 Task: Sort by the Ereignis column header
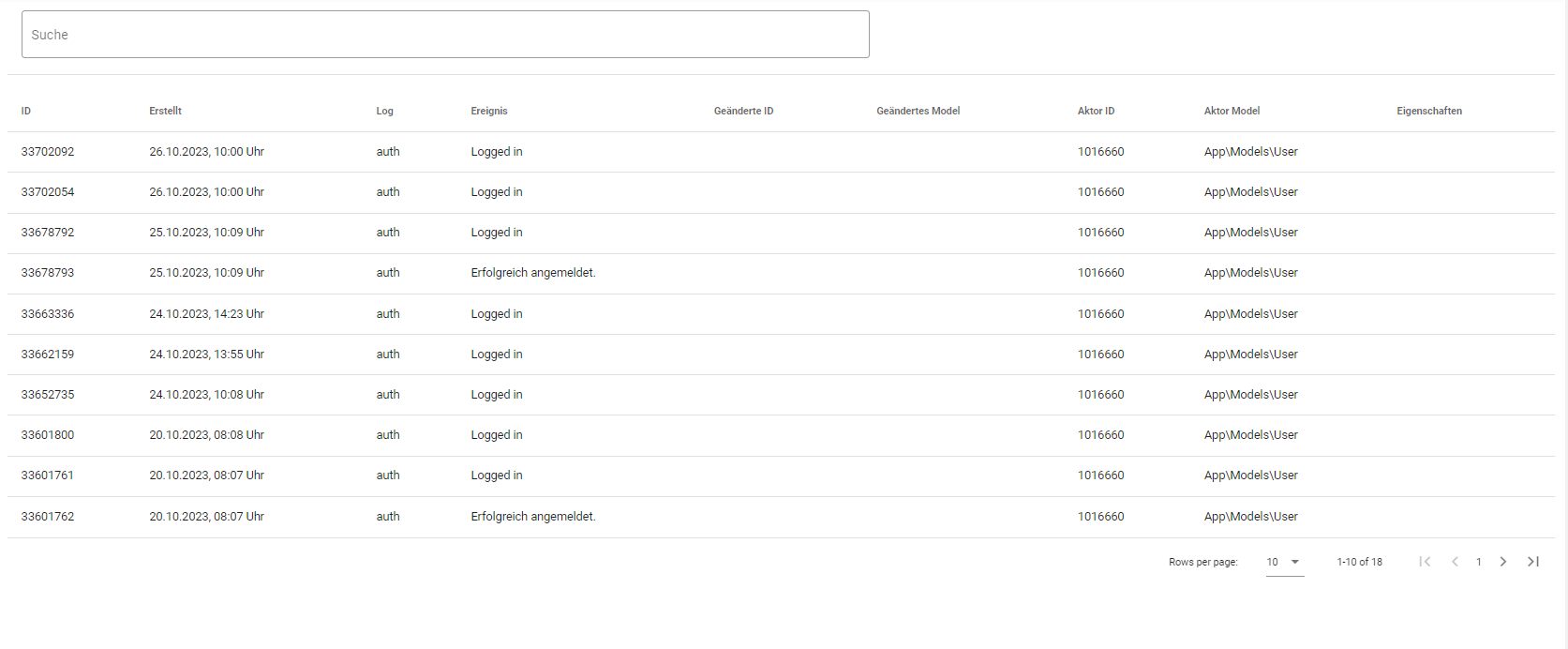489,111
